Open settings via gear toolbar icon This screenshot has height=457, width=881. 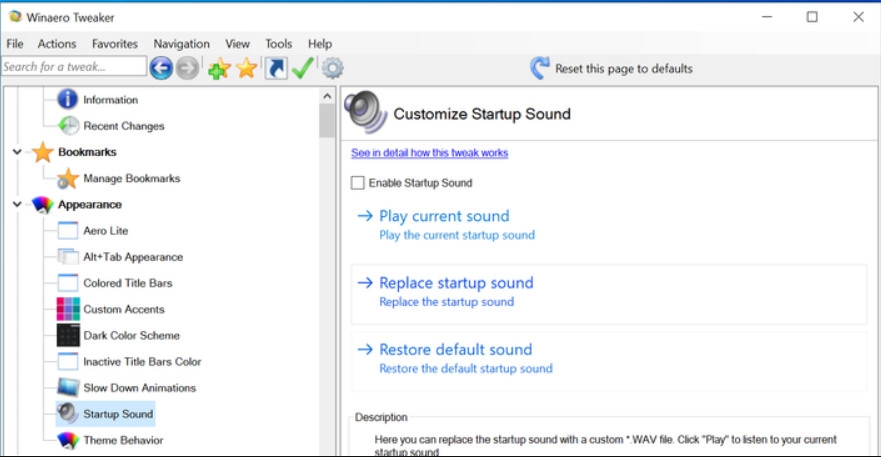tap(332, 68)
